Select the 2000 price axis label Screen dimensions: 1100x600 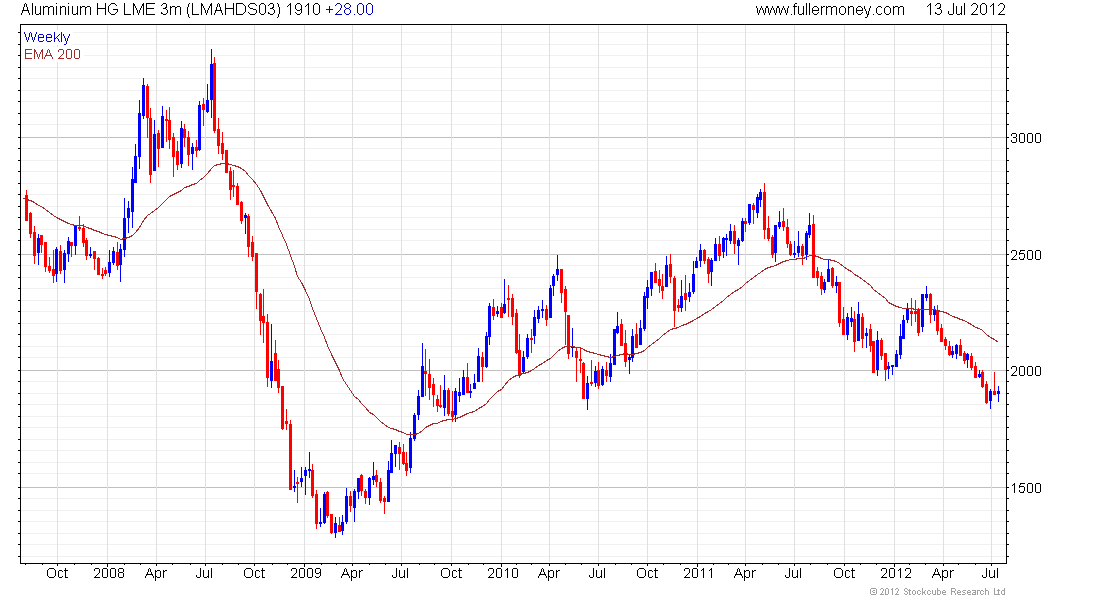click(1026, 371)
